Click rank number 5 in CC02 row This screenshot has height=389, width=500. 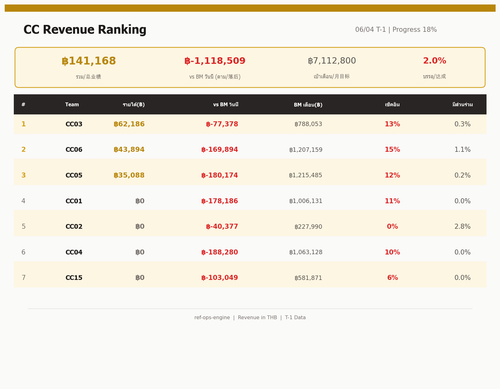pyautogui.click(x=23, y=226)
